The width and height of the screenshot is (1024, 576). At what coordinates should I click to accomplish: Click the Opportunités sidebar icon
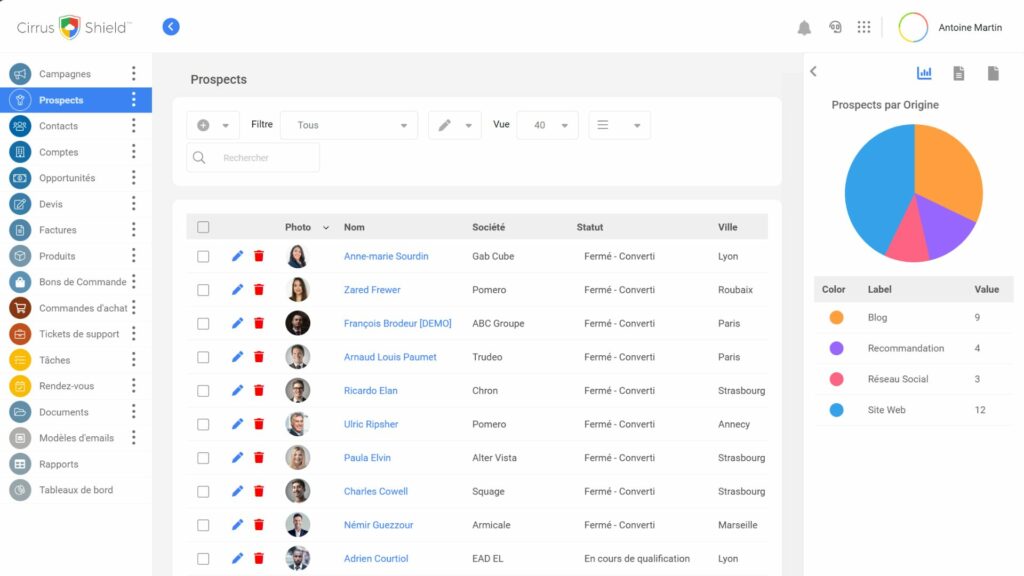pos(20,178)
